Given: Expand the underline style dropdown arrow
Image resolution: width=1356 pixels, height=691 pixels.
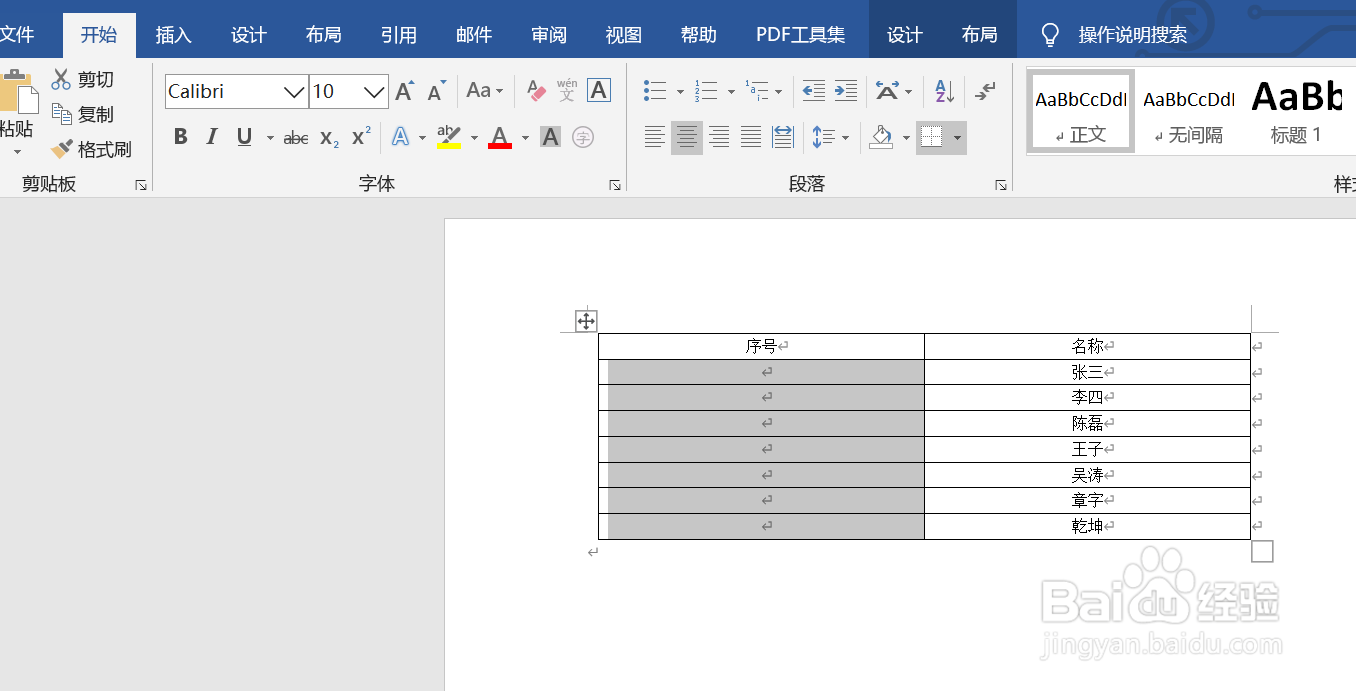Looking at the screenshot, I should coord(270,138).
